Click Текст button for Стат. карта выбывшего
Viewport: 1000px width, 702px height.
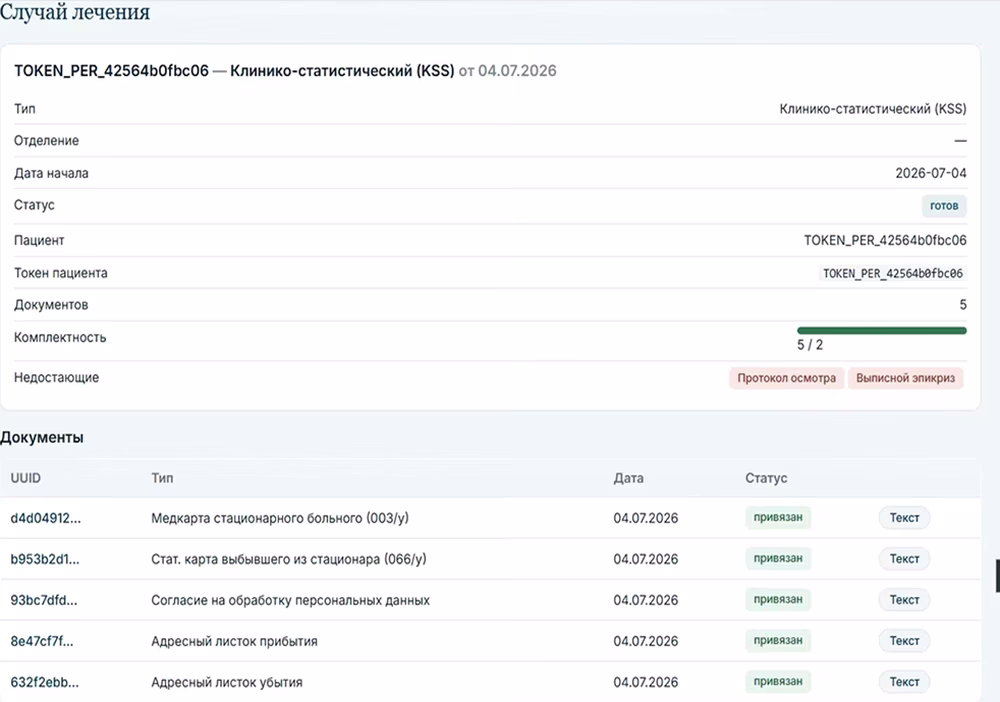click(x=904, y=559)
